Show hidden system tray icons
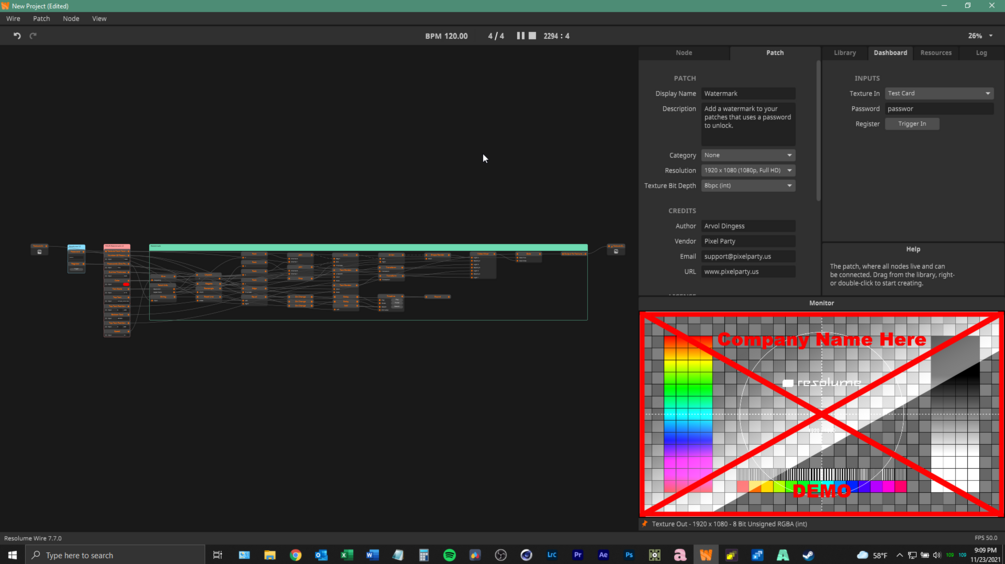Viewport: 1005px width, 564px height. pyautogui.click(x=899, y=555)
